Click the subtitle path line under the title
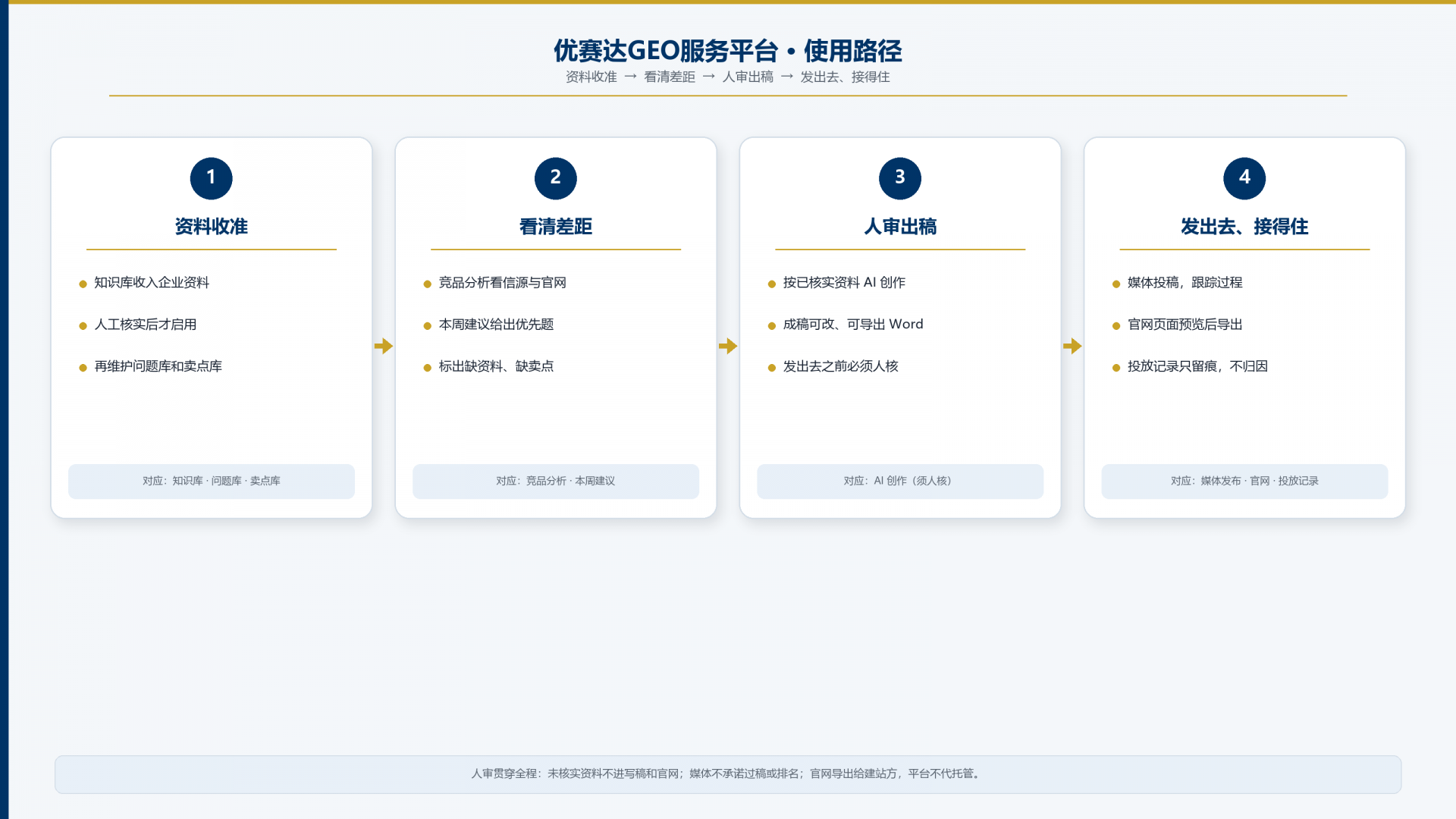This screenshot has height=819, width=1456. click(728, 77)
